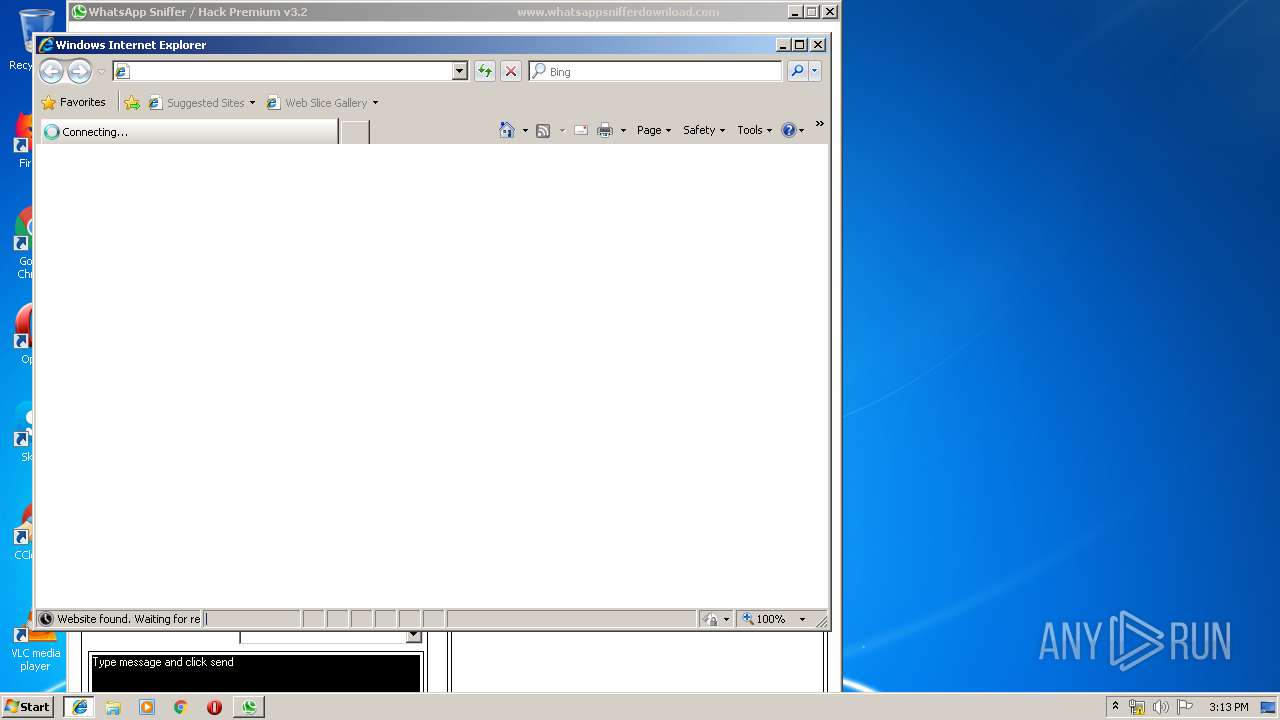Click the Action Center flag icon

[1185, 707]
